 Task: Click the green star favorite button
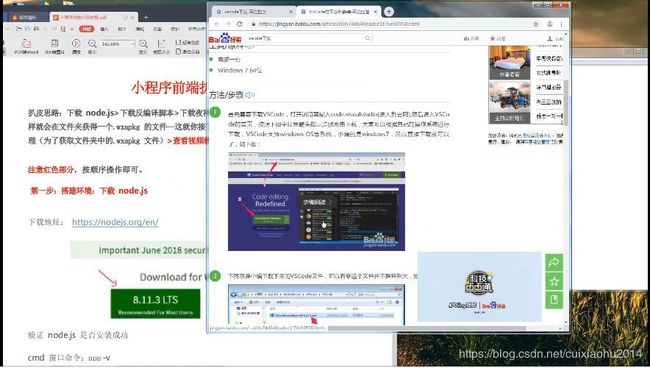[x=554, y=281]
